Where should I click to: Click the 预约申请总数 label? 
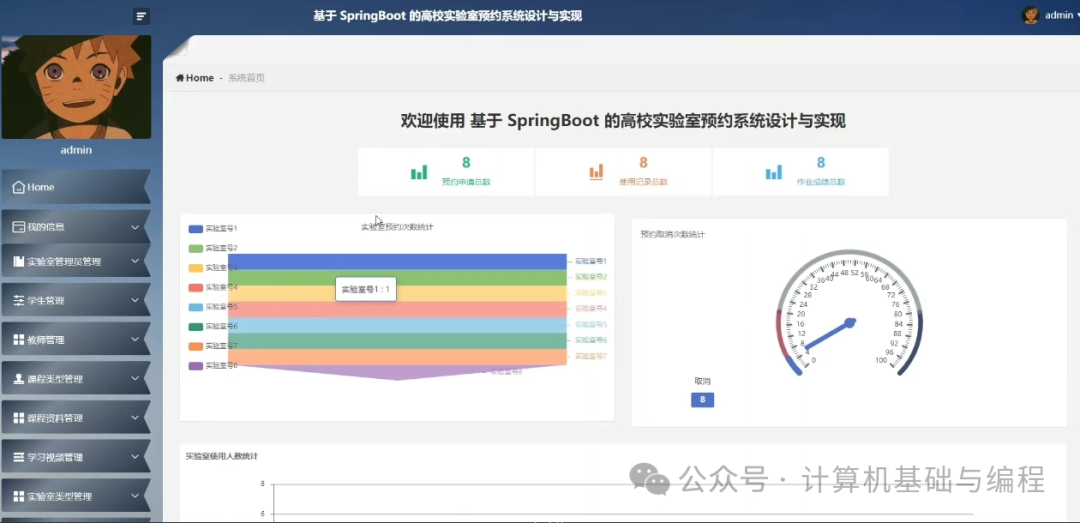pos(466,183)
